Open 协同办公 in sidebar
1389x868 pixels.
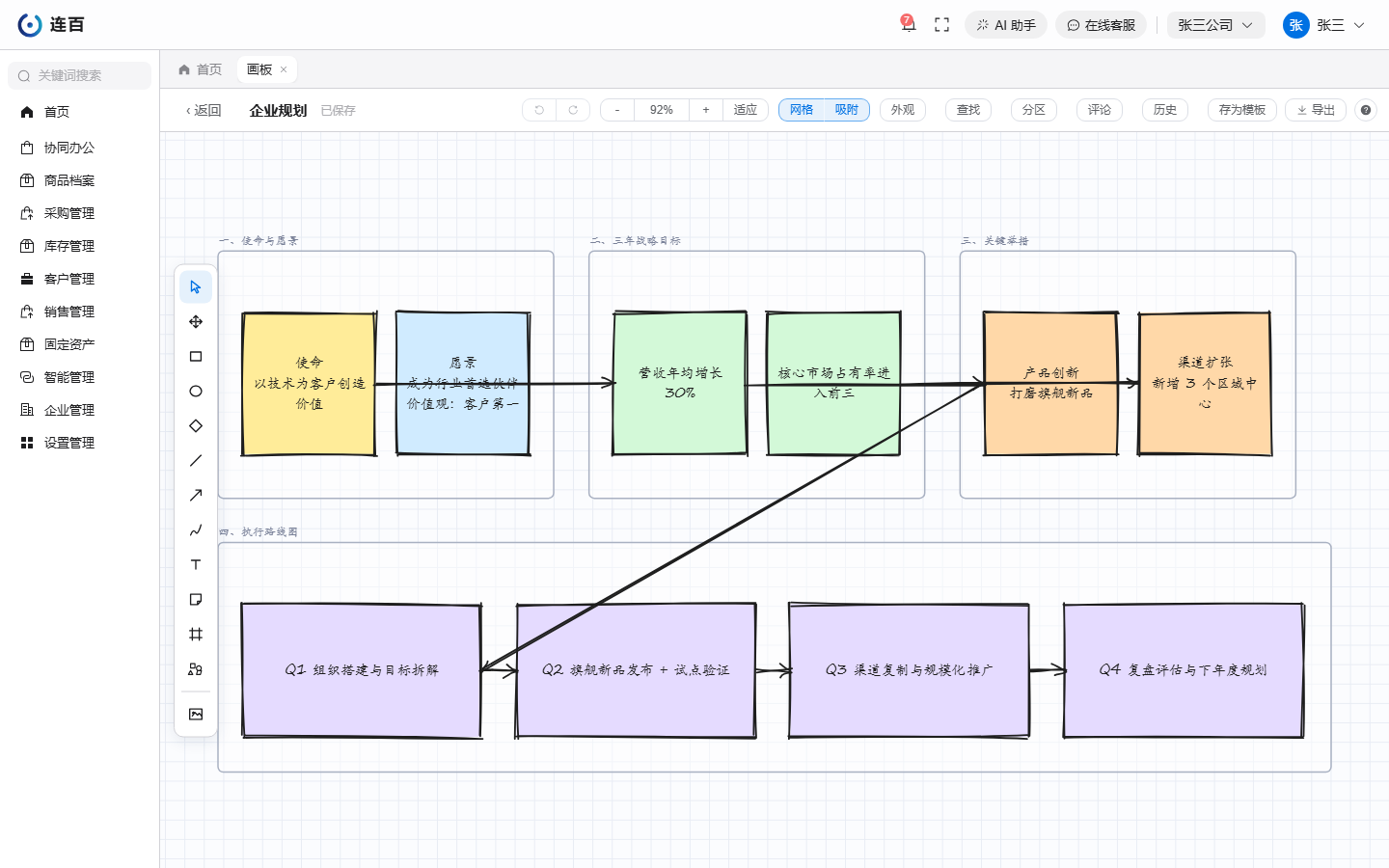69,148
